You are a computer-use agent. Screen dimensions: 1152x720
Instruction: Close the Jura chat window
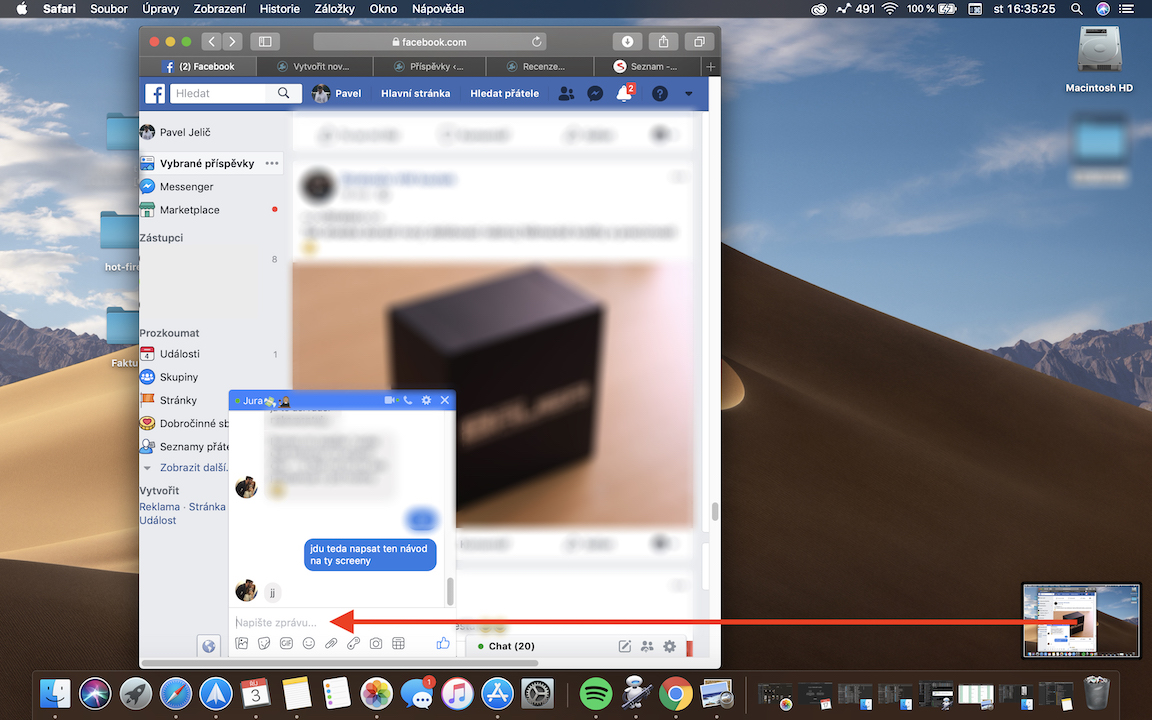pos(444,400)
